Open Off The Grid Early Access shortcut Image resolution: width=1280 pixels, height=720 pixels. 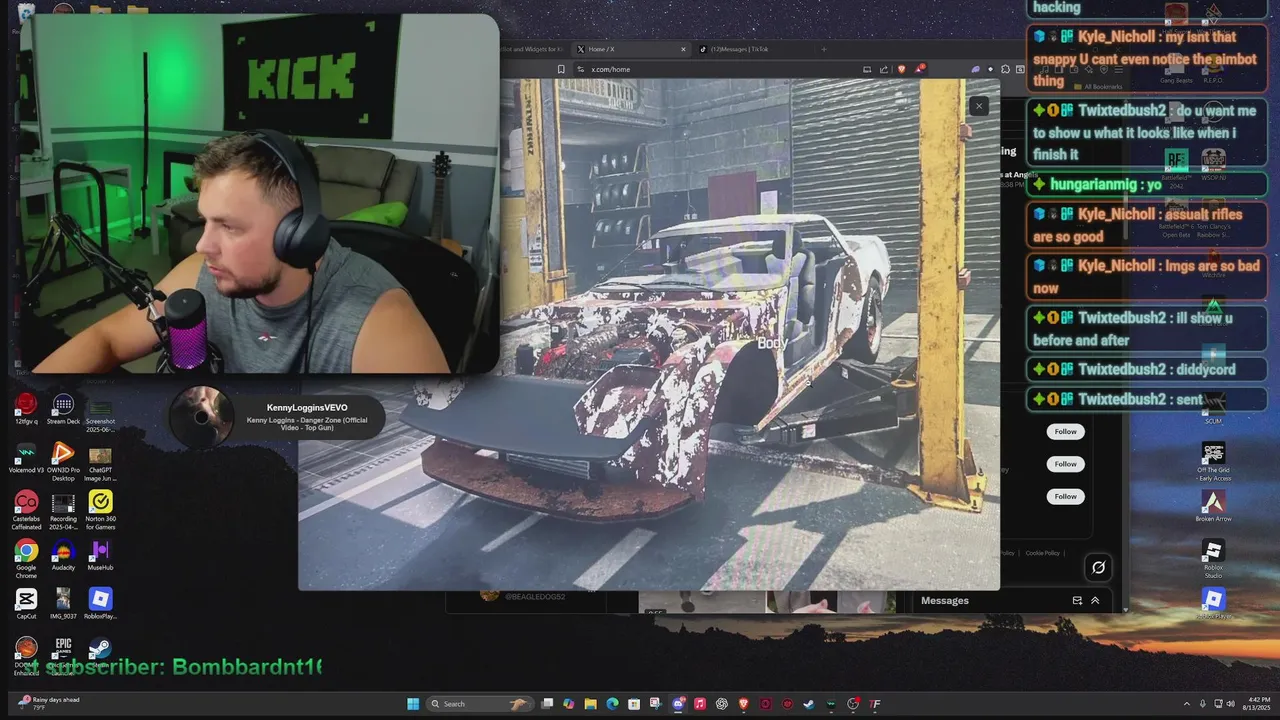(1213, 463)
